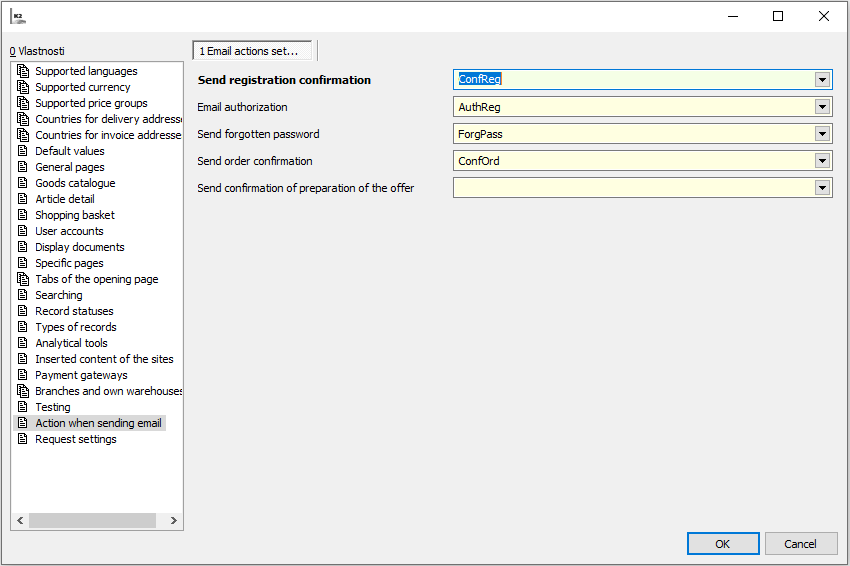This screenshot has width=850, height=566.
Task: Select the Vlastnosti panel header
Action: [x=38, y=51]
